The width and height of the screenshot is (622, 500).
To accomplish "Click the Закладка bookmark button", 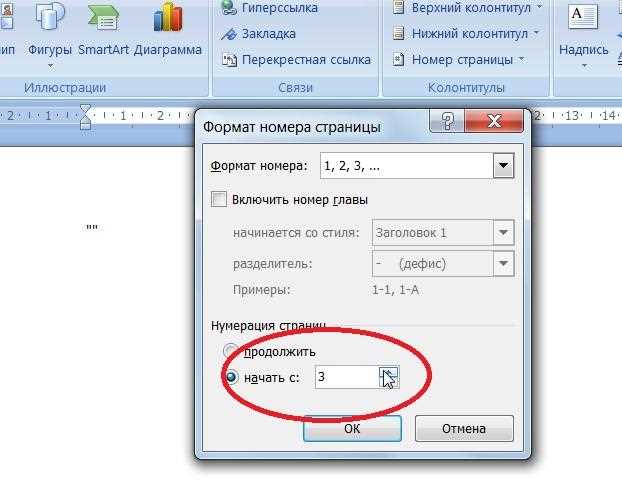I will tap(259, 34).
